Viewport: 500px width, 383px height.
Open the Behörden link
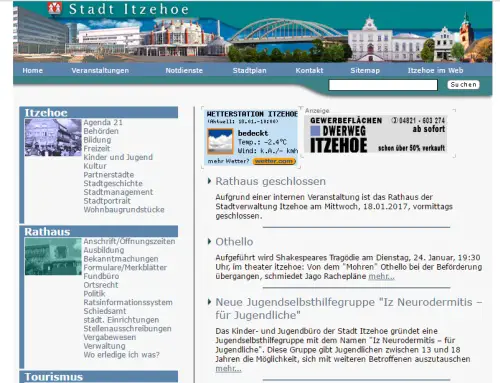click(x=101, y=131)
